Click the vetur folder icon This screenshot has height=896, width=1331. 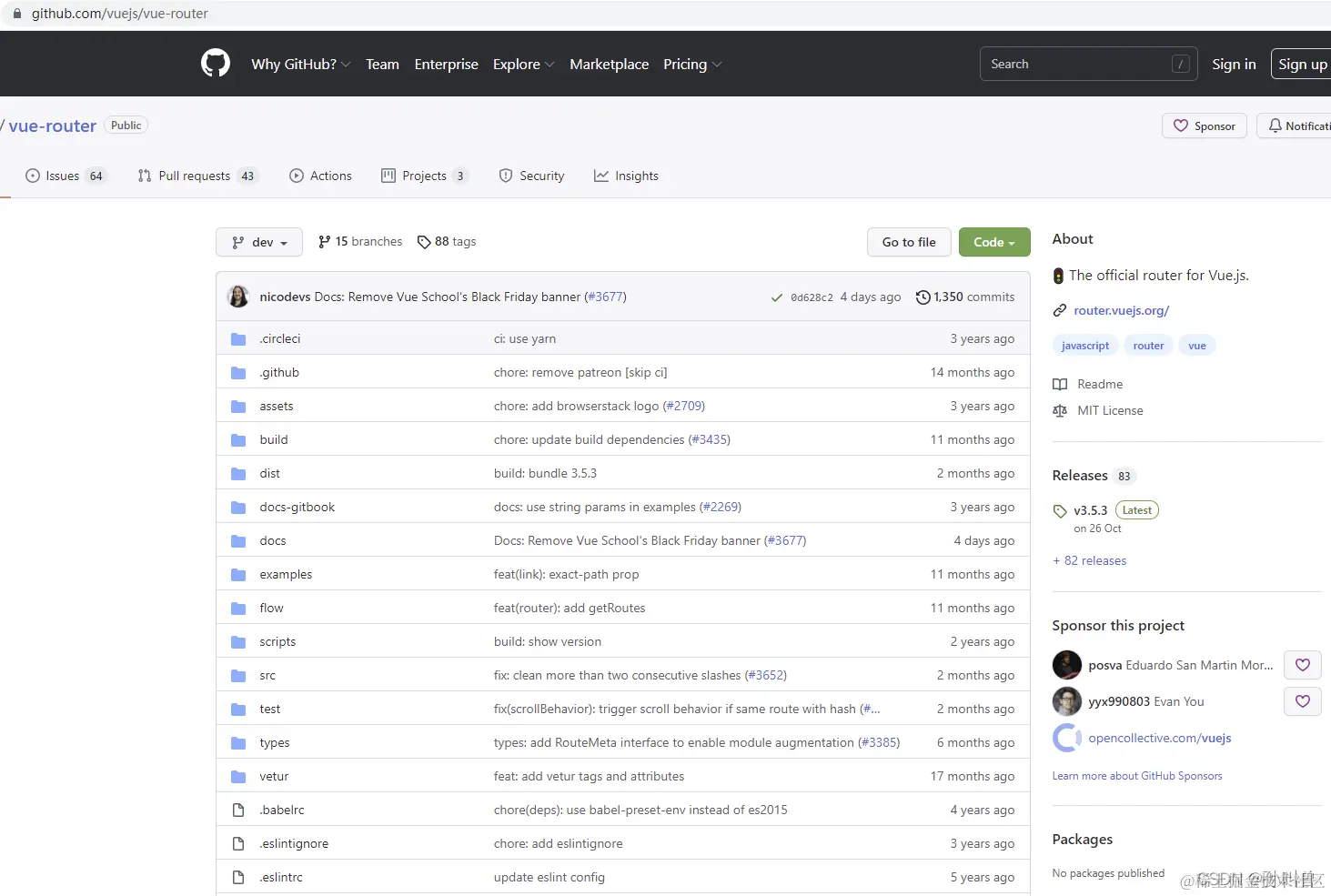coord(238,776)
